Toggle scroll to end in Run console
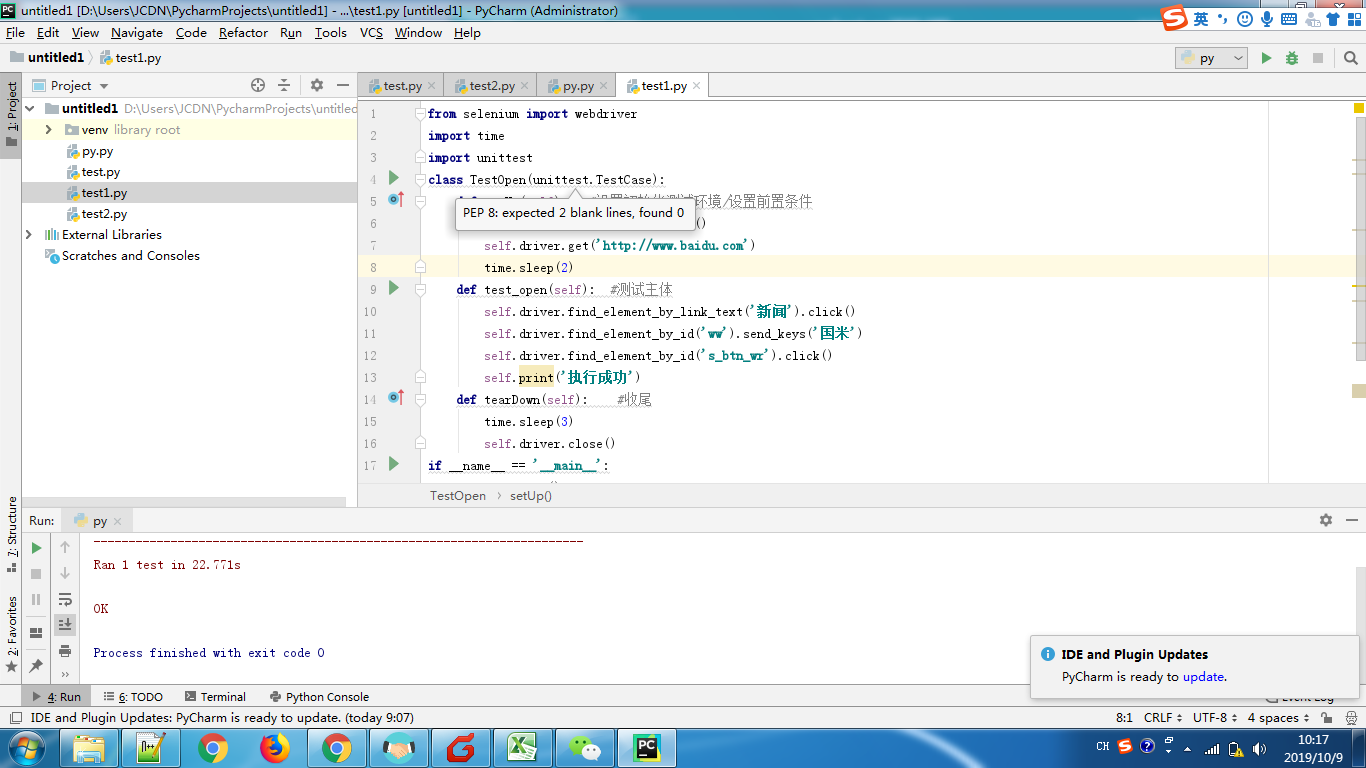1366x768 pixels. pos(65,624)
